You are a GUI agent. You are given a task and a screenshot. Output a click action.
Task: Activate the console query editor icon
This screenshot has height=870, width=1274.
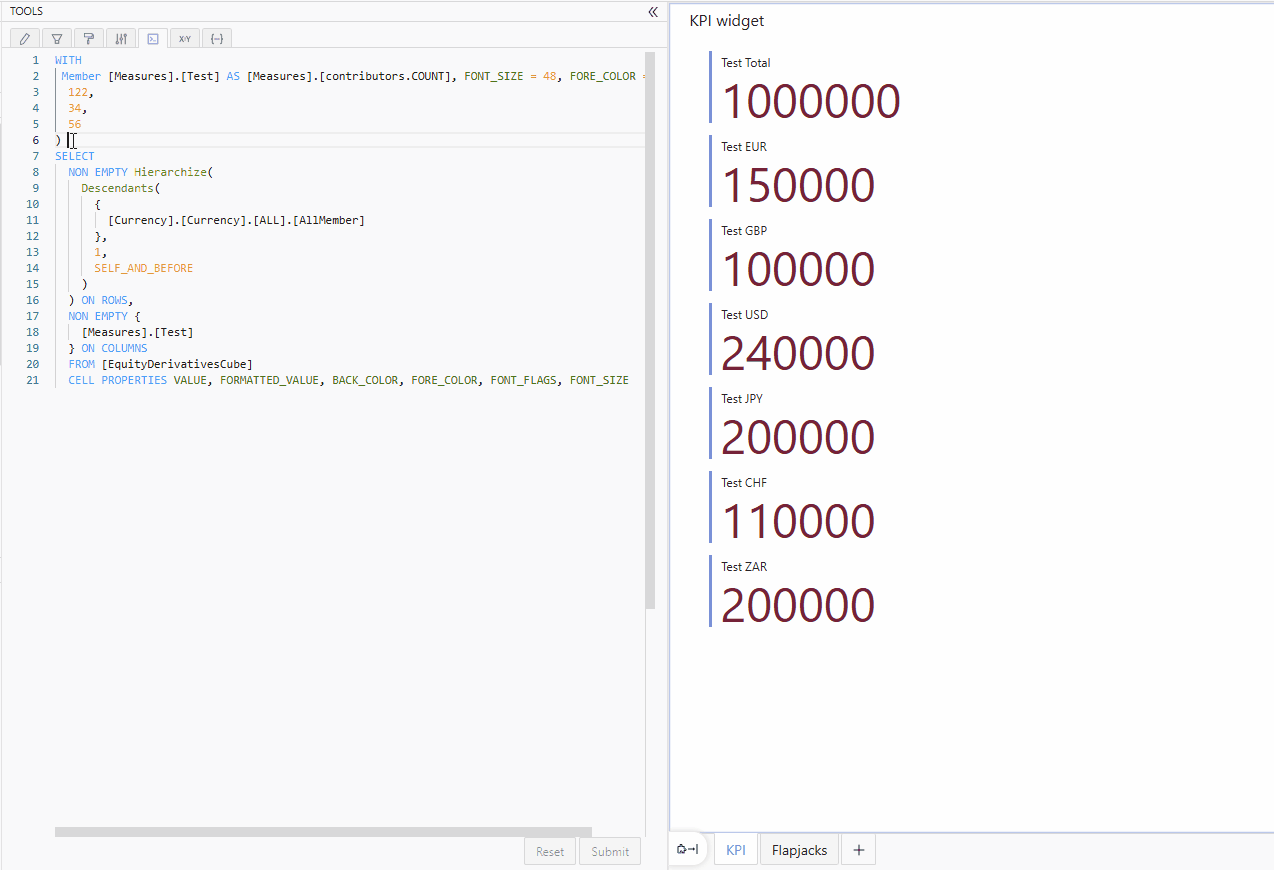[x=152, y=37]
